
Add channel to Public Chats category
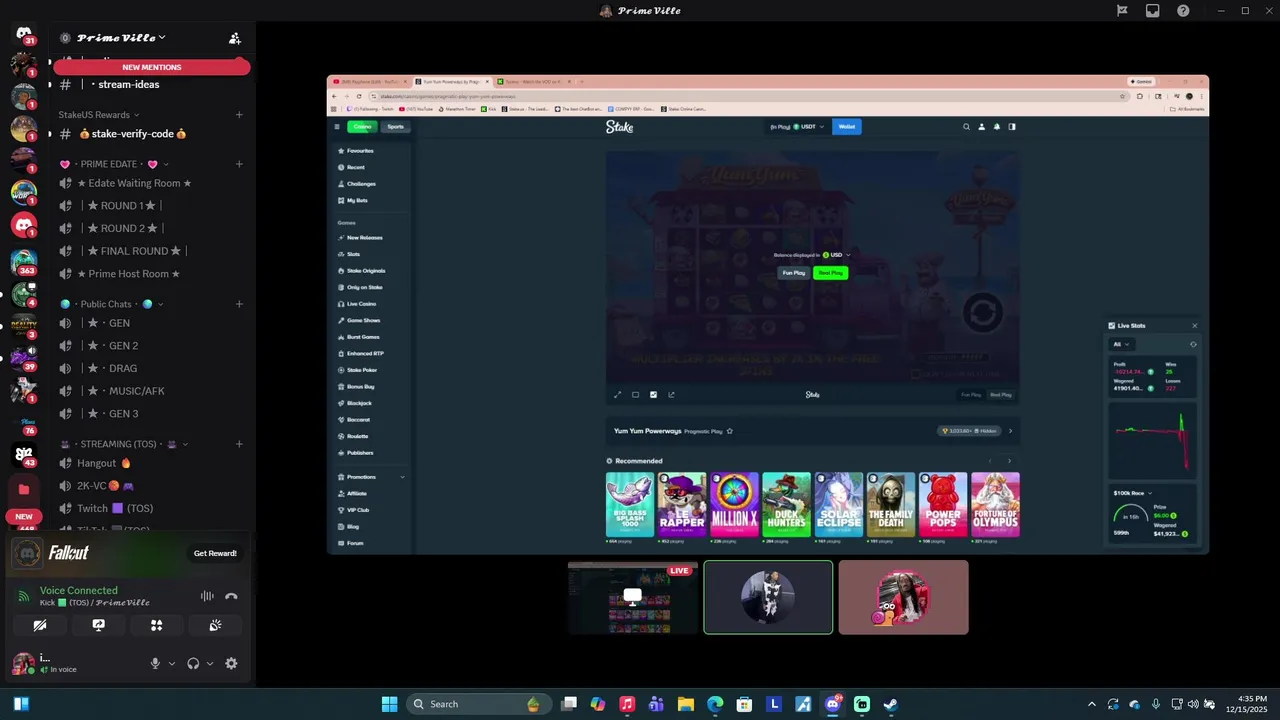(239, 304)
